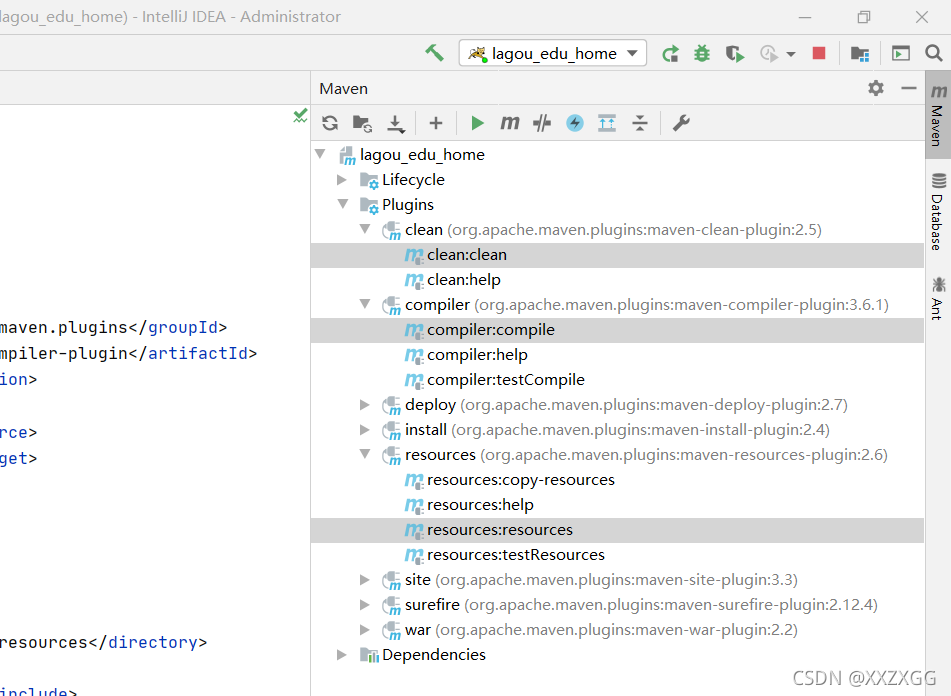This screenshot has height=696, width=951.
Task: Open Maven panel gear options
Action: click(875, 89)
